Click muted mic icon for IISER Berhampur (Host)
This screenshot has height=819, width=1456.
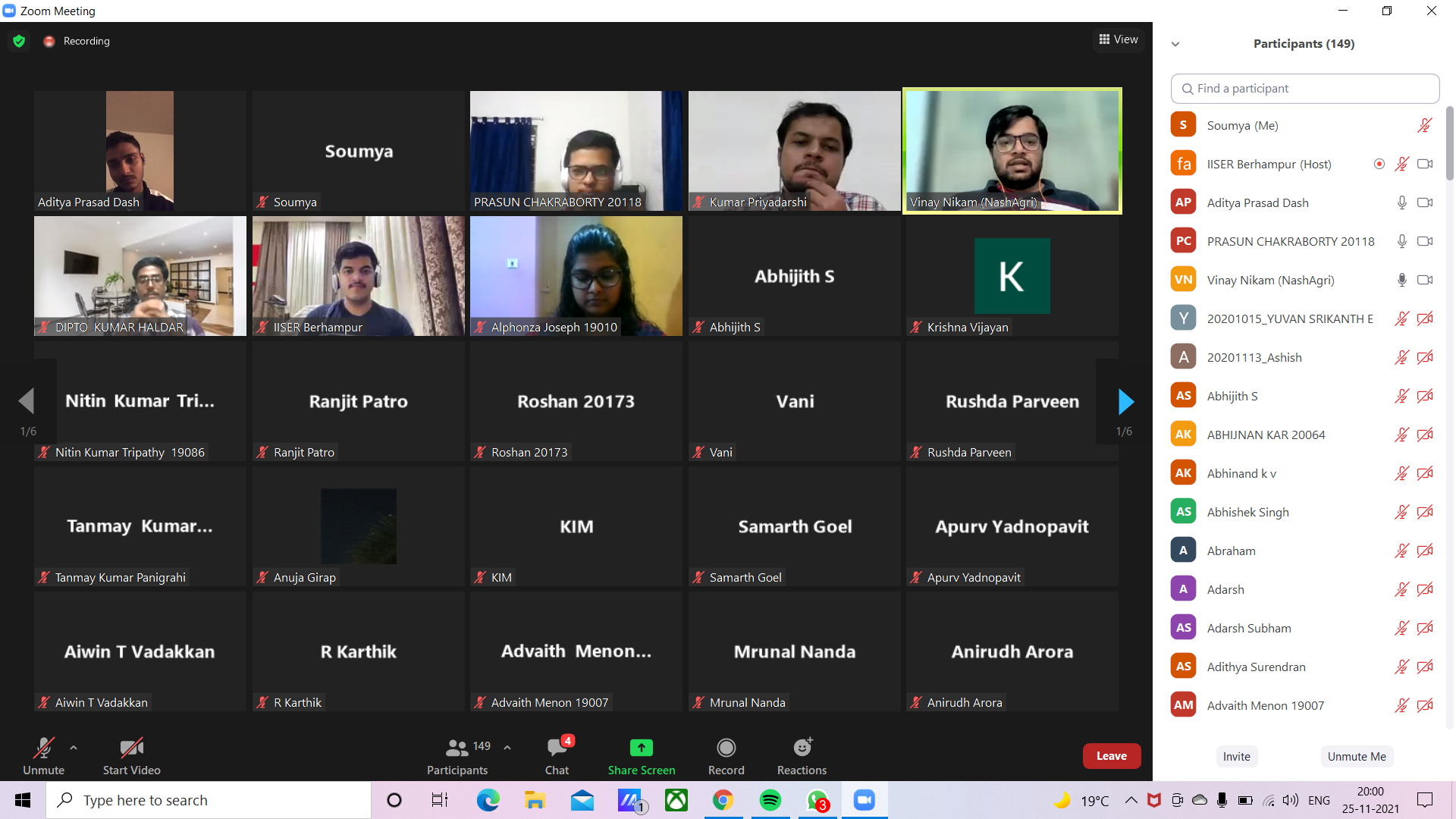[1402, 165]
